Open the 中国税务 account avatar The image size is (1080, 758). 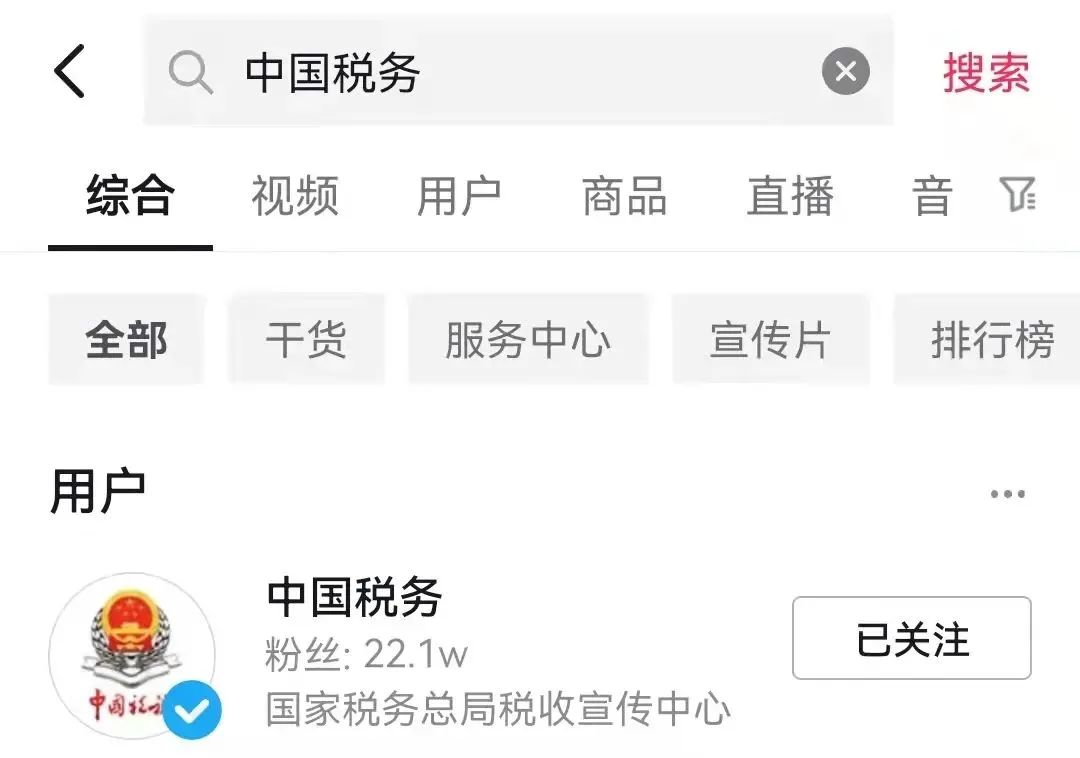point(132,655)
